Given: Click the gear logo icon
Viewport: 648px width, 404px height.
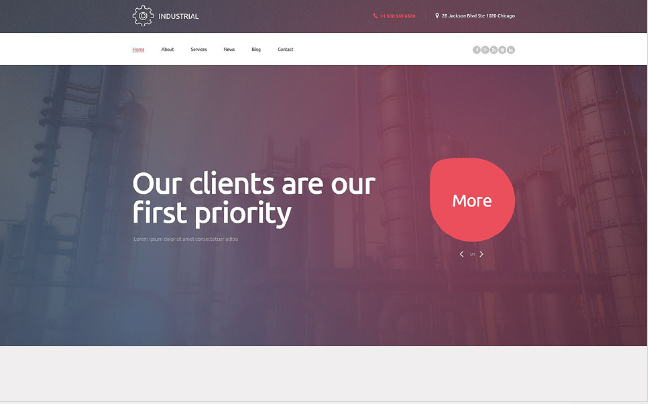Looking at the screenshot, I should pos(143,16).
